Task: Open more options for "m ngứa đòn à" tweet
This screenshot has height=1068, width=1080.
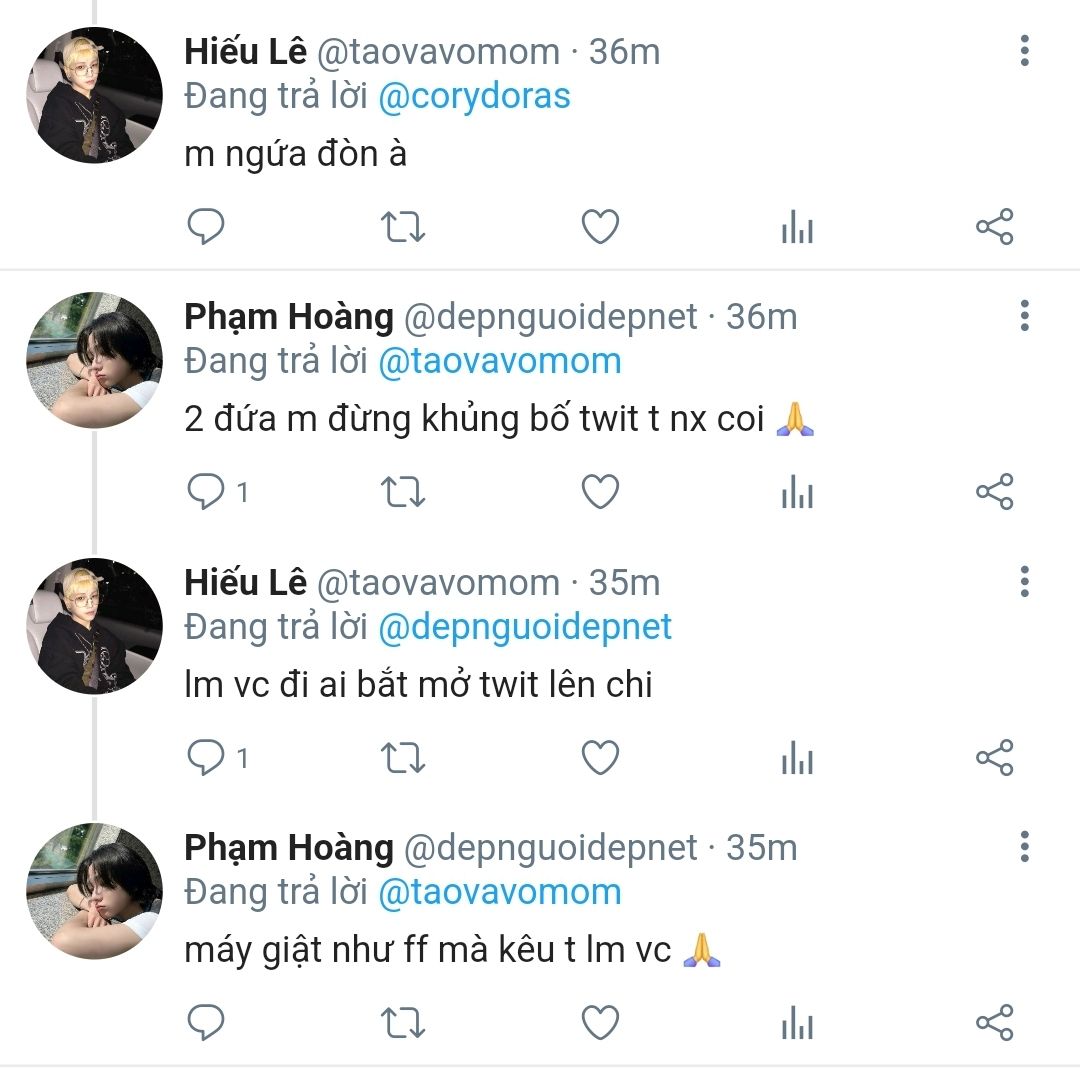Action: [x=1024, y=50]
